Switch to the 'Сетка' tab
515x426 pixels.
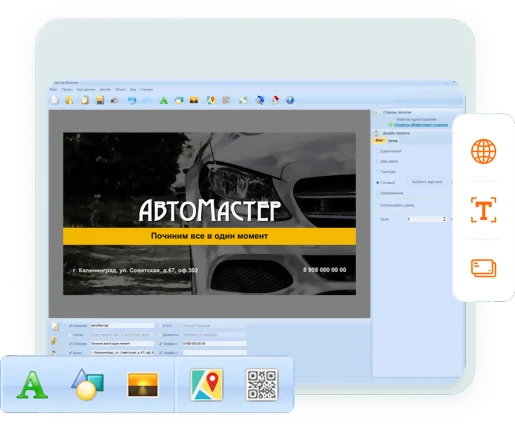tap(393, 141)
